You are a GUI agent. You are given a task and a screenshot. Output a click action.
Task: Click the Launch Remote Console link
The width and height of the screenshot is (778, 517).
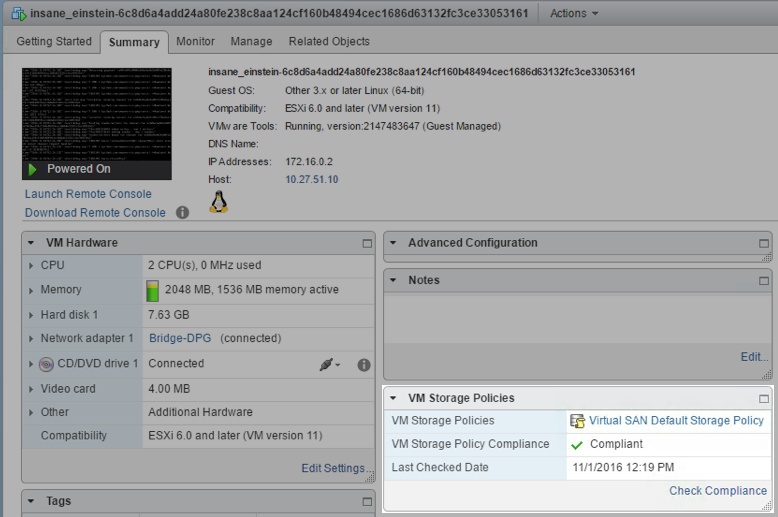click(88, 194)
